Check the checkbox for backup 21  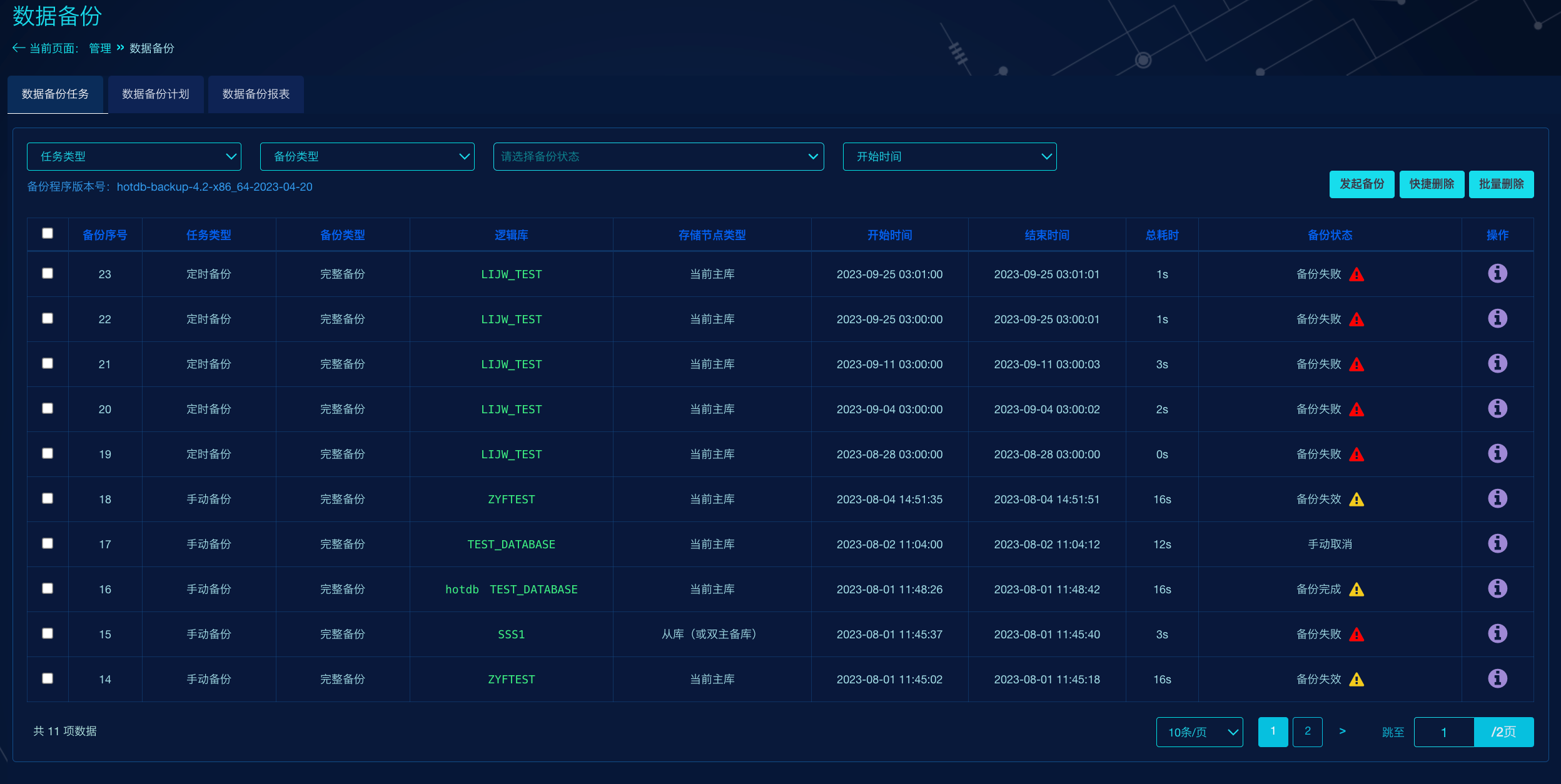click(48, 363)
